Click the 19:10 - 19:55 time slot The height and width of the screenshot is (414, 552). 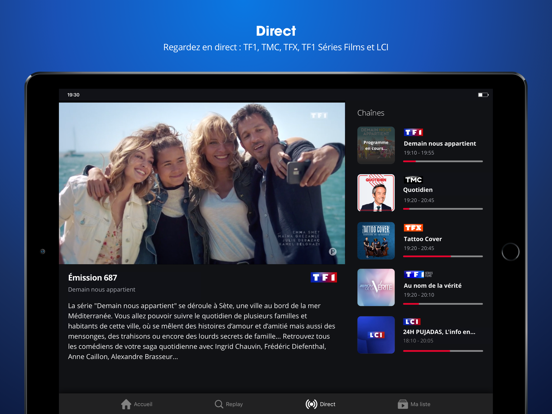(419, 153)
